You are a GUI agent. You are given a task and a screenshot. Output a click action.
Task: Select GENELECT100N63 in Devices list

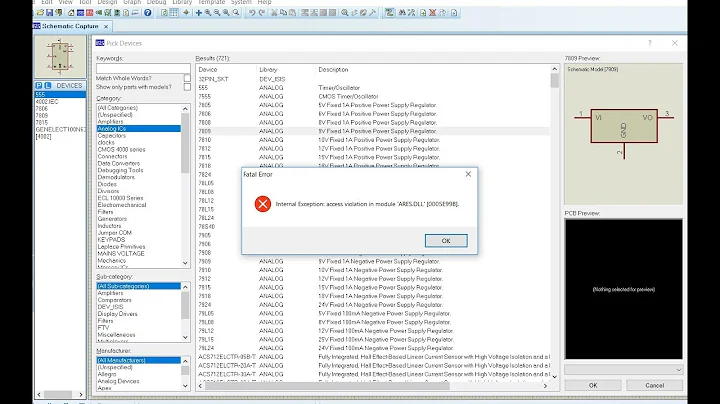click(x=60, y=129)
